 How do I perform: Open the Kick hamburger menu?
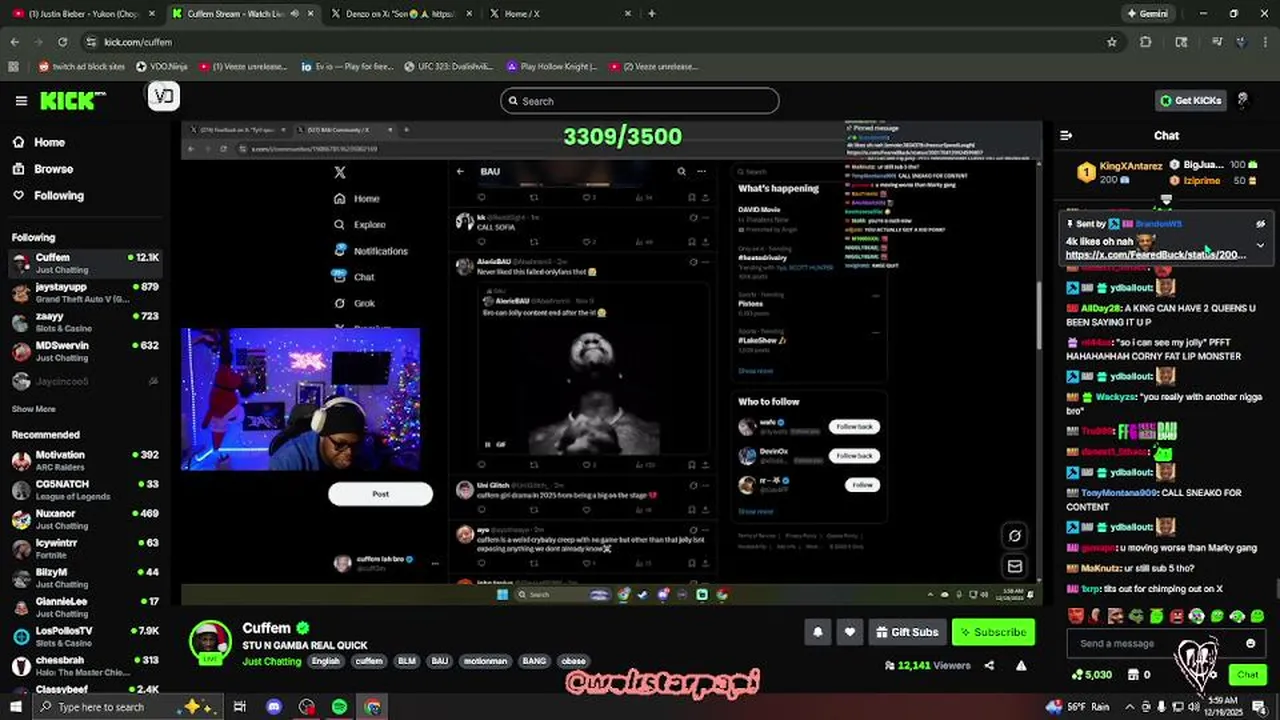[21, 101]
